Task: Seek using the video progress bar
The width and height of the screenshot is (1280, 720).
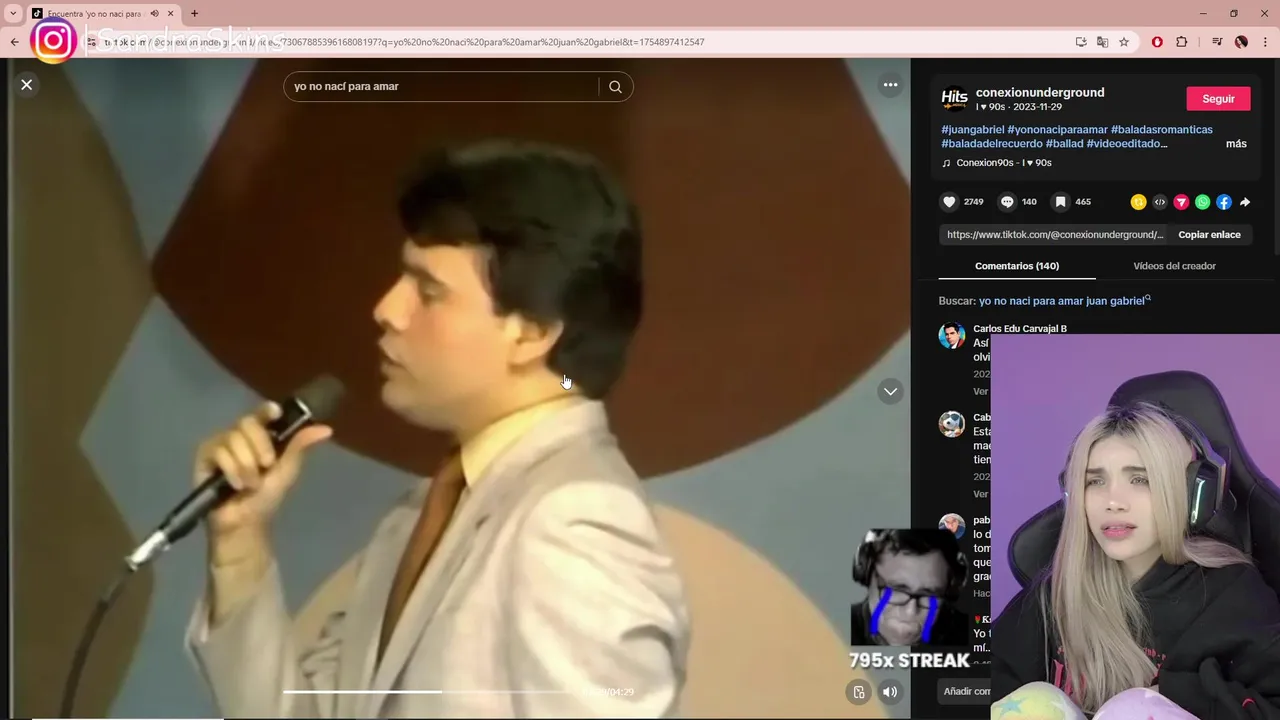Action: 430,692
